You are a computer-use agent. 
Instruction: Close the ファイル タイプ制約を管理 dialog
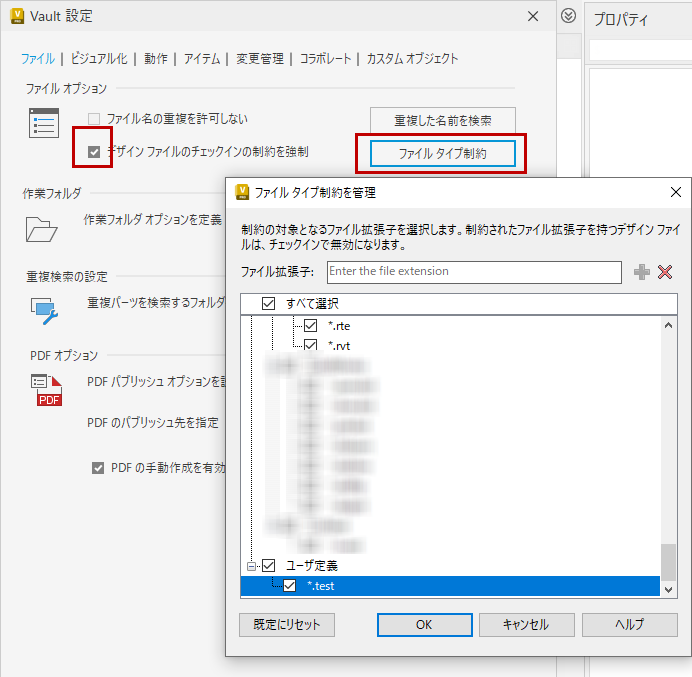pyautogui.click(x=676, y=192)
